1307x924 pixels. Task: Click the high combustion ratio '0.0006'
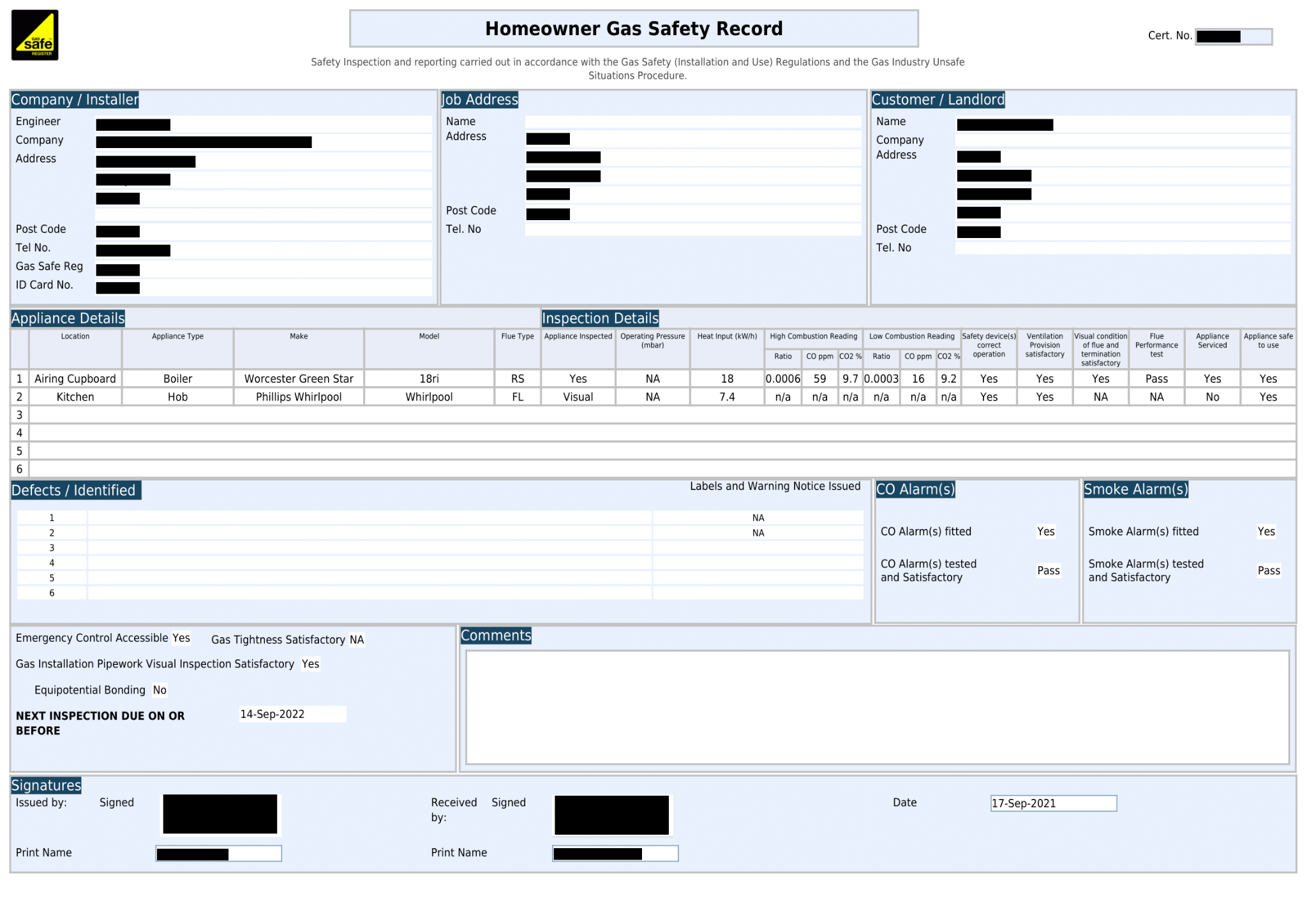(783, 378)
